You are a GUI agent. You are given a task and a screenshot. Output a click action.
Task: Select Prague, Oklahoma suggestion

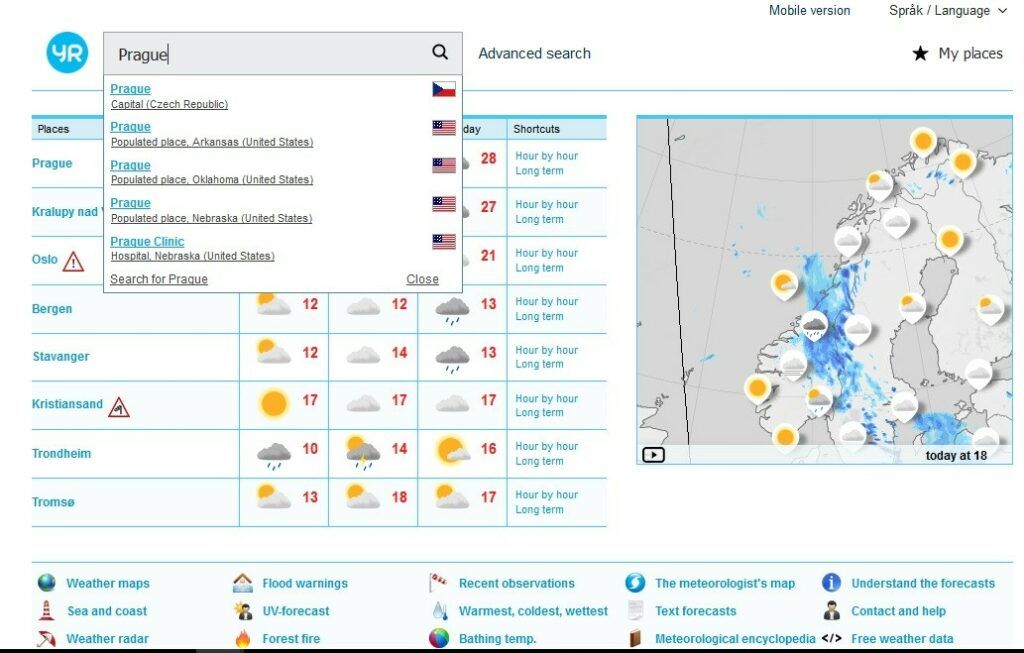click(131, 165)
